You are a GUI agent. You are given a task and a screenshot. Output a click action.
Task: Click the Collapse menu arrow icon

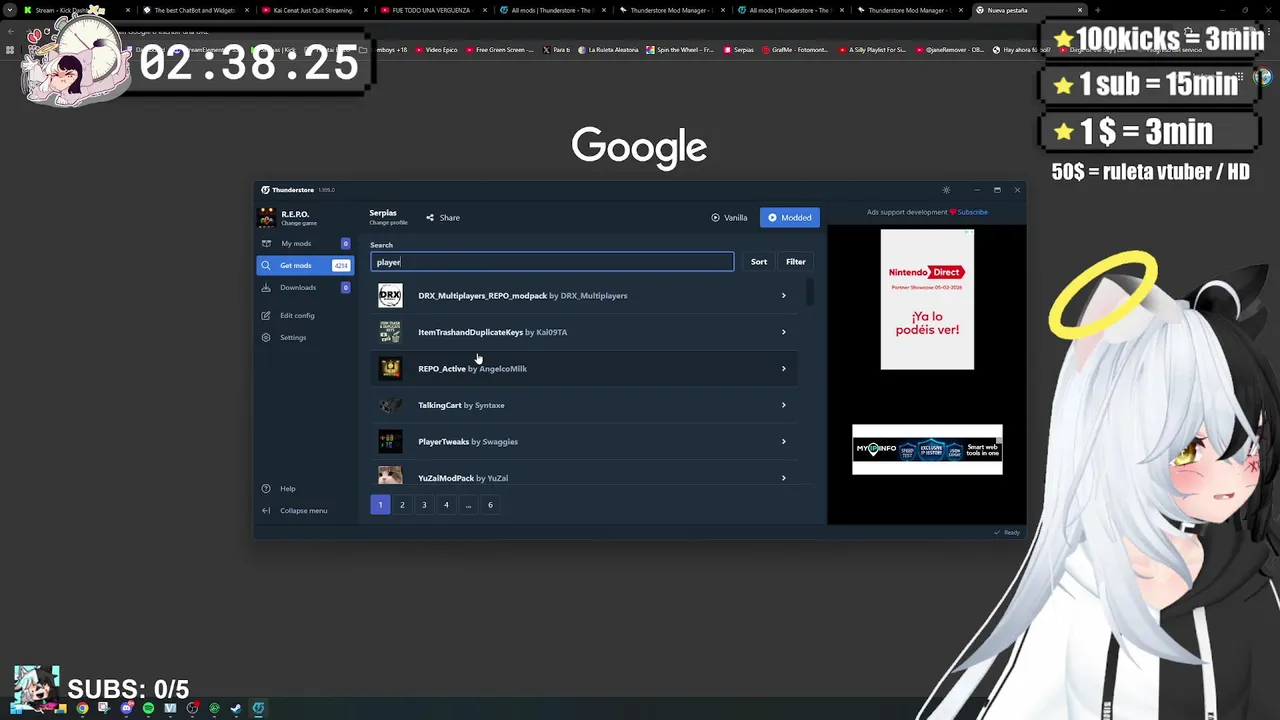coord(266,510)
